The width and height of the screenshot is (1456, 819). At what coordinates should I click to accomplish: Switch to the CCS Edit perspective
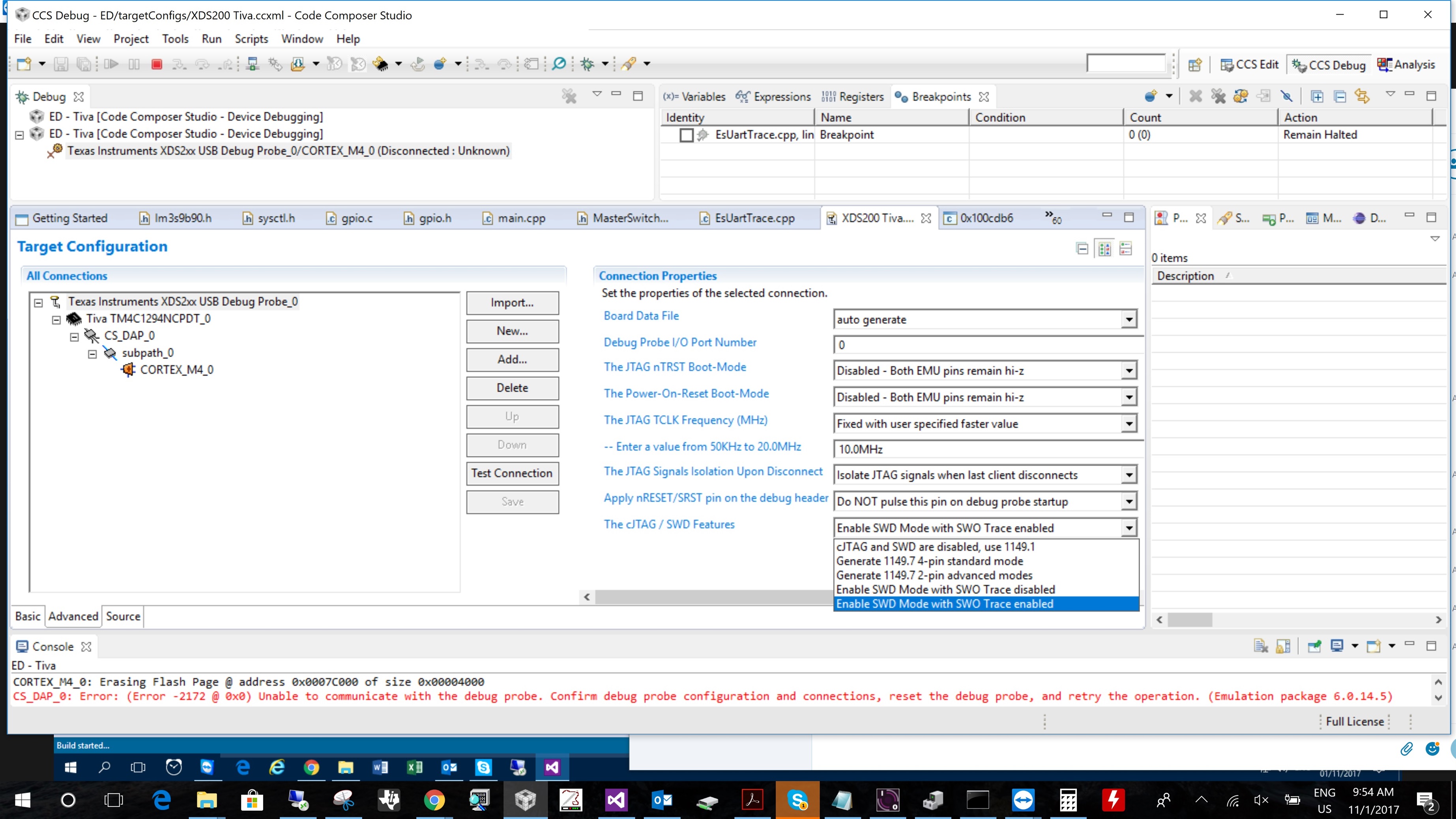pyautogui.click(x=1249, y=65)
